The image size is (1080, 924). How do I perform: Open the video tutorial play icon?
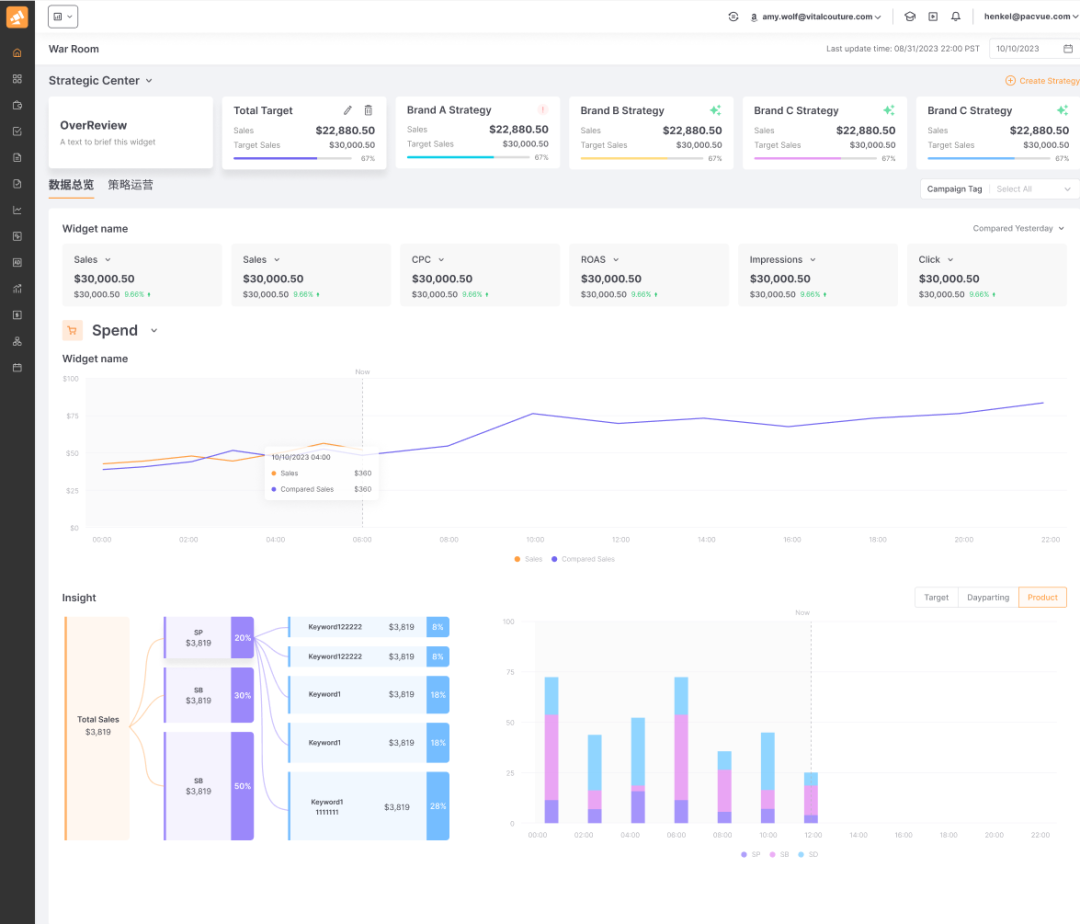point(933,17)
